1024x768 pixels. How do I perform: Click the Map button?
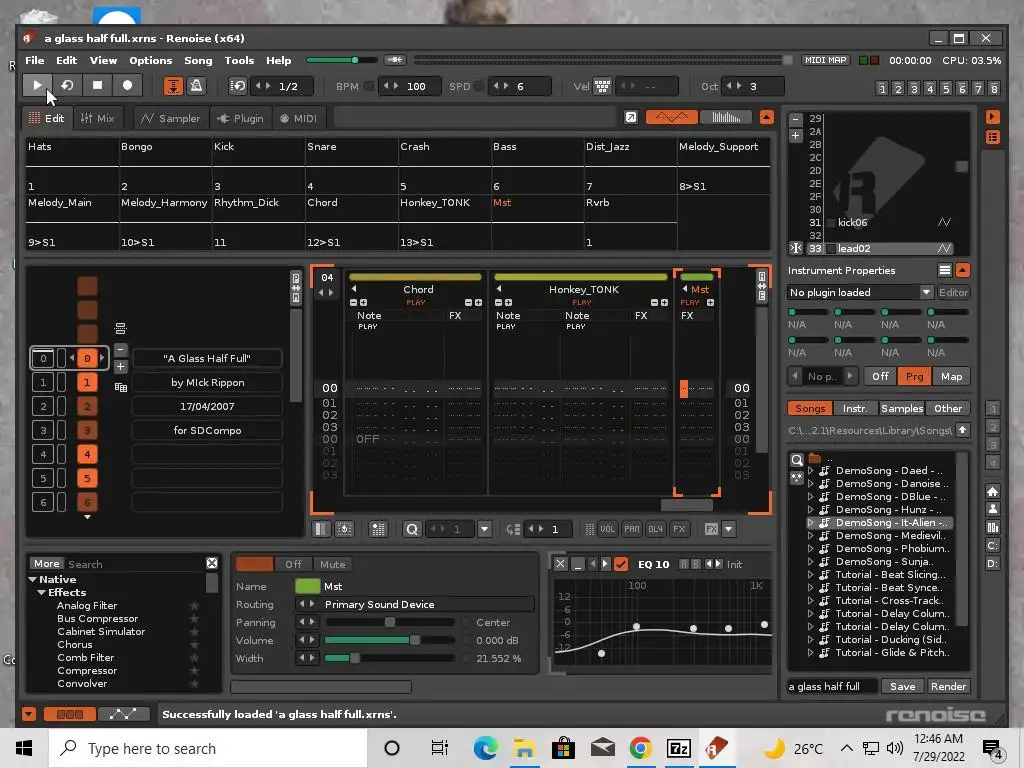952,376
